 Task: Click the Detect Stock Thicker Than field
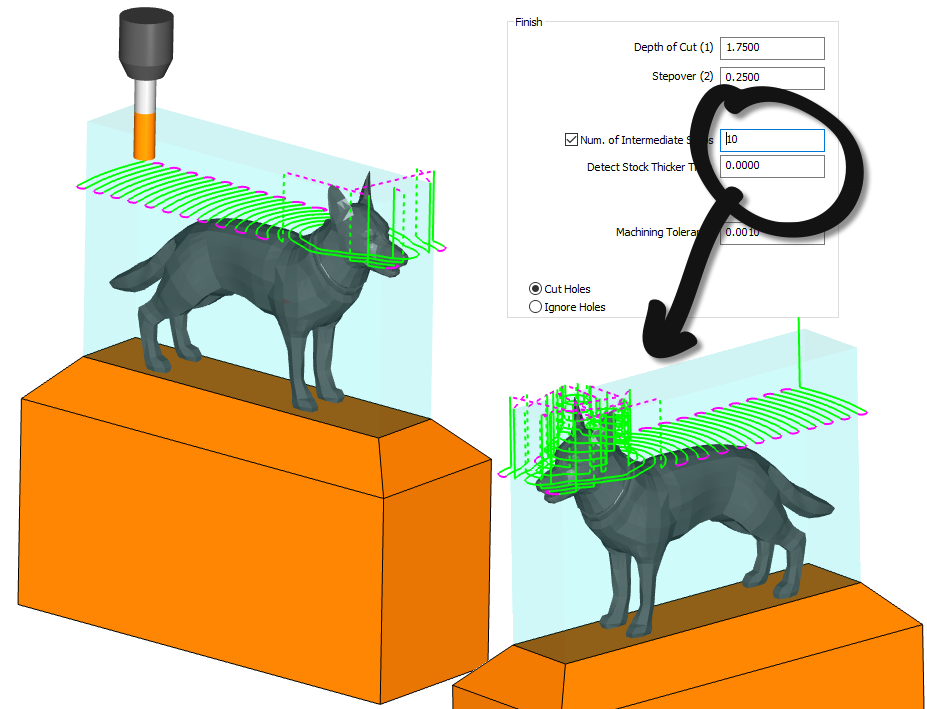click(x=770, y=166)
